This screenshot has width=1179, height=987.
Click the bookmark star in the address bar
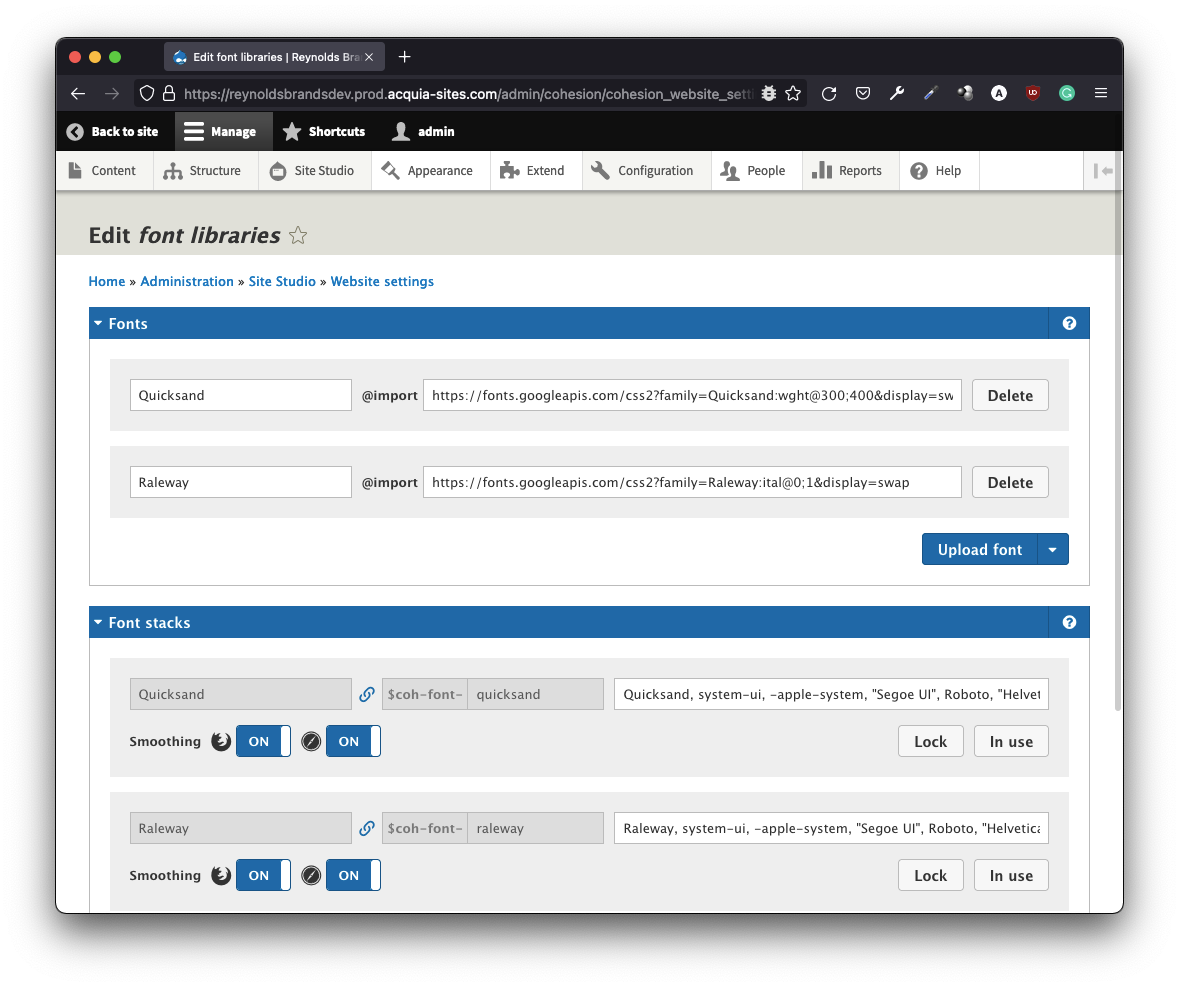point(793,93)
